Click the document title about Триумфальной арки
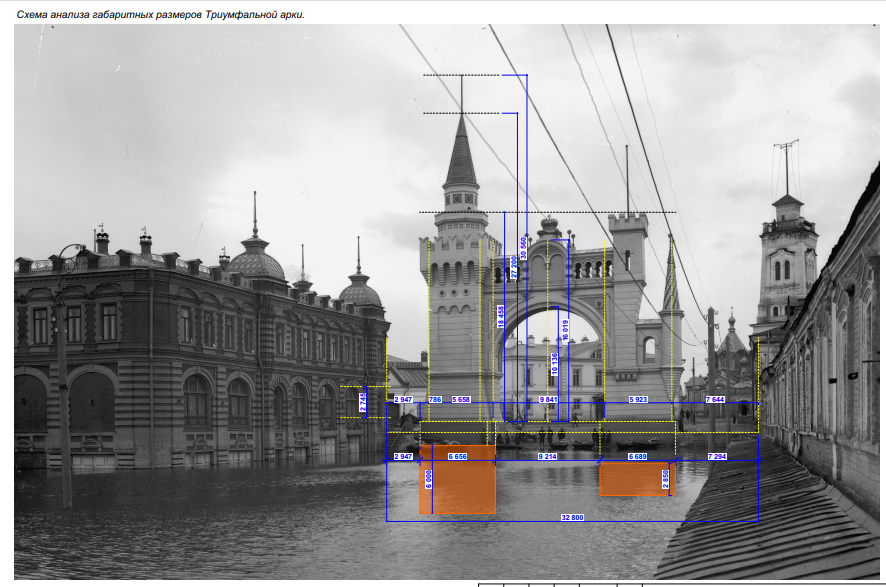 coord(161,14)
